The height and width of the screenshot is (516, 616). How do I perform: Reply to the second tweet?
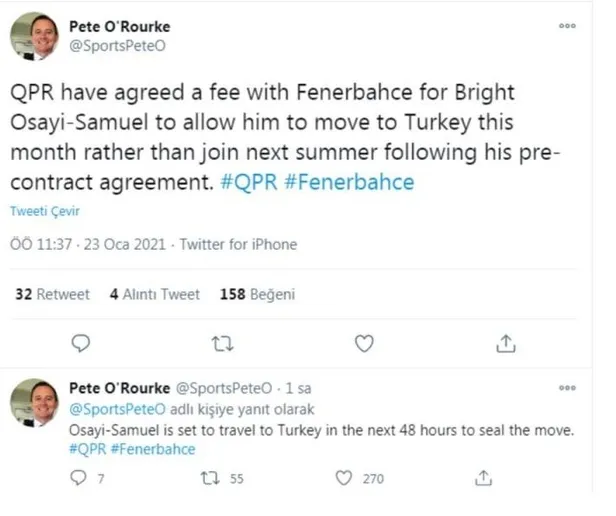(x=83, y=478)
